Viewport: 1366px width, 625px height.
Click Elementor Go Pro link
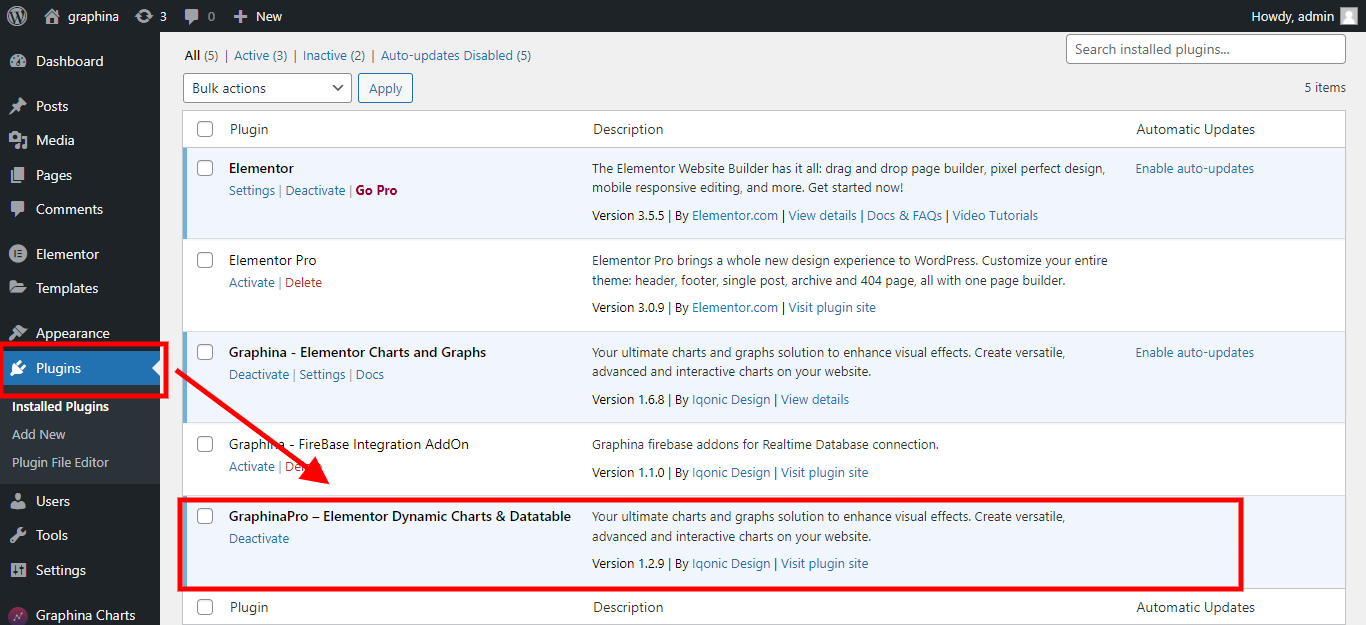pos(376,191)
